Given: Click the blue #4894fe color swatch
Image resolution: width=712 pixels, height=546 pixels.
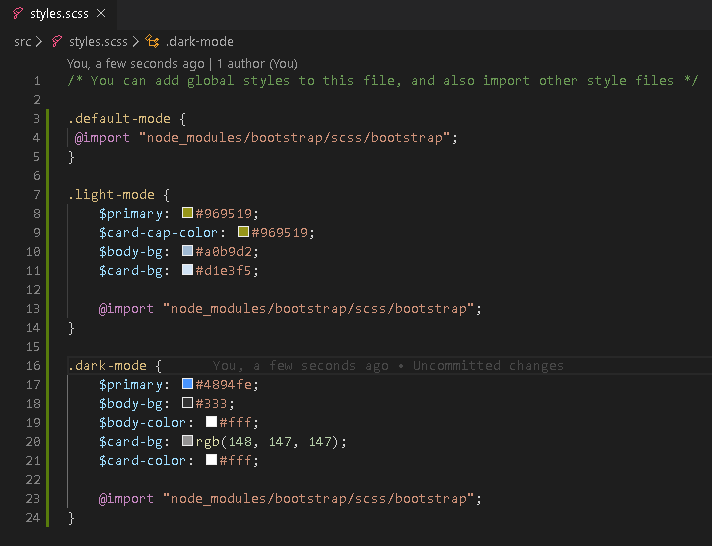Looking at the screenshot, I should [x=187, y=384].
